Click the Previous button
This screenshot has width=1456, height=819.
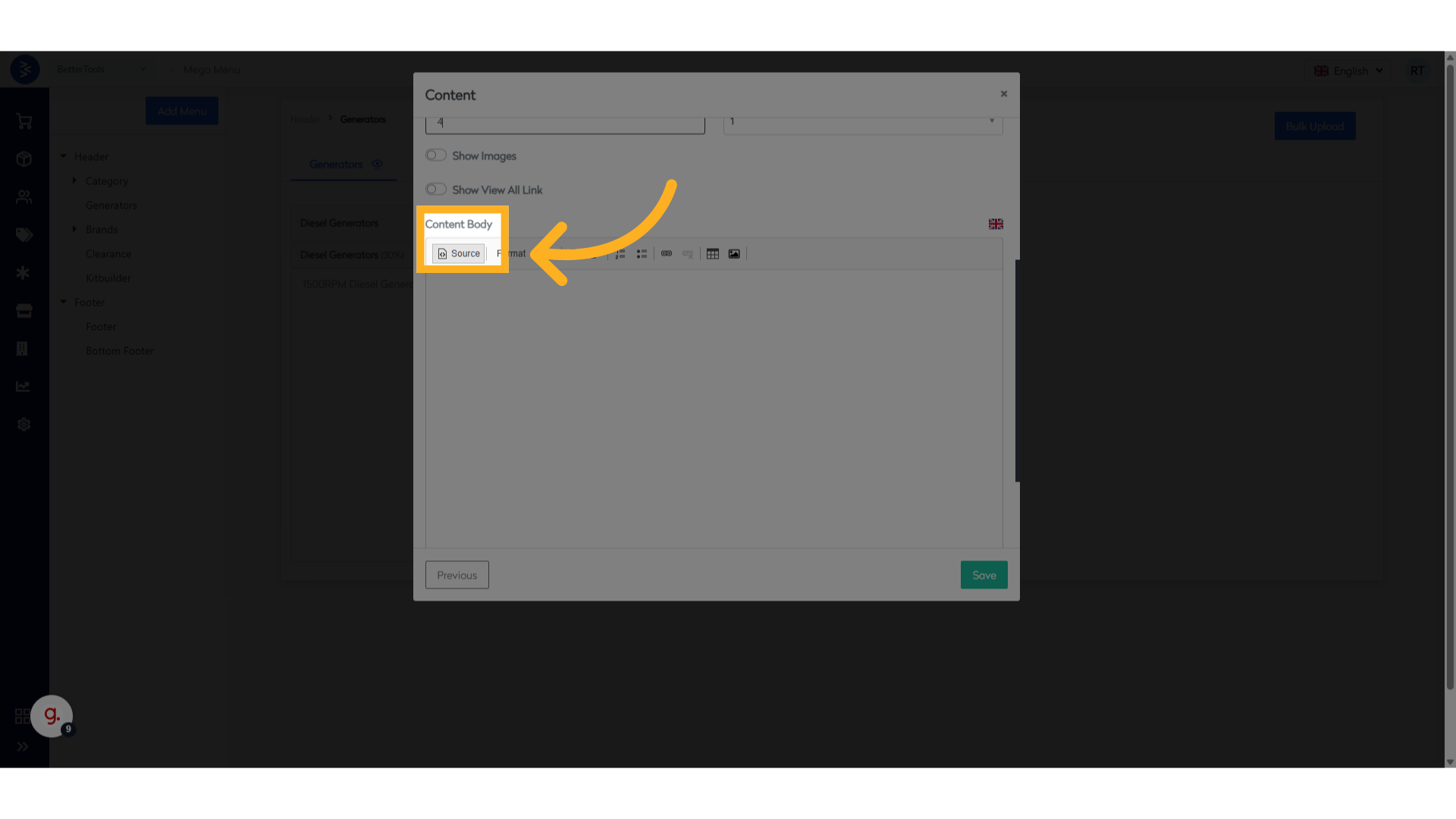pos(457,575)
